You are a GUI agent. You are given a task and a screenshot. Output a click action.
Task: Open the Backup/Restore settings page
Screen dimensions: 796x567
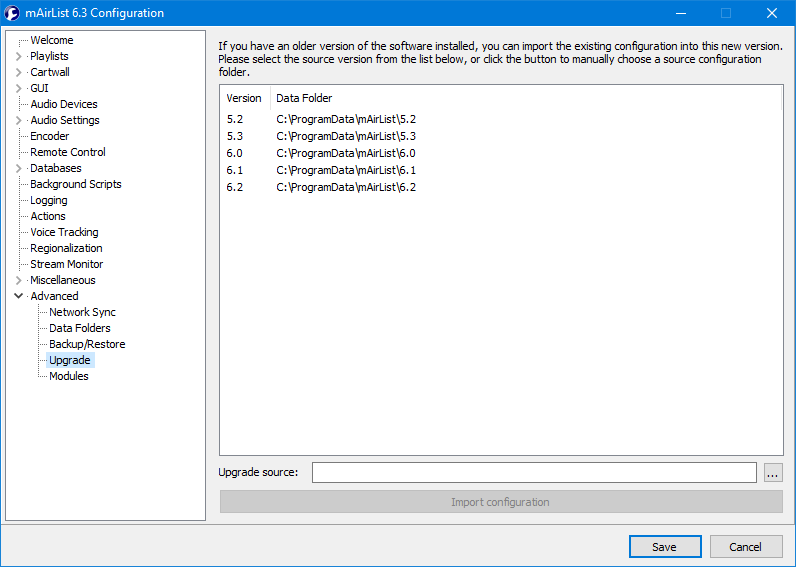coord(87,344)
